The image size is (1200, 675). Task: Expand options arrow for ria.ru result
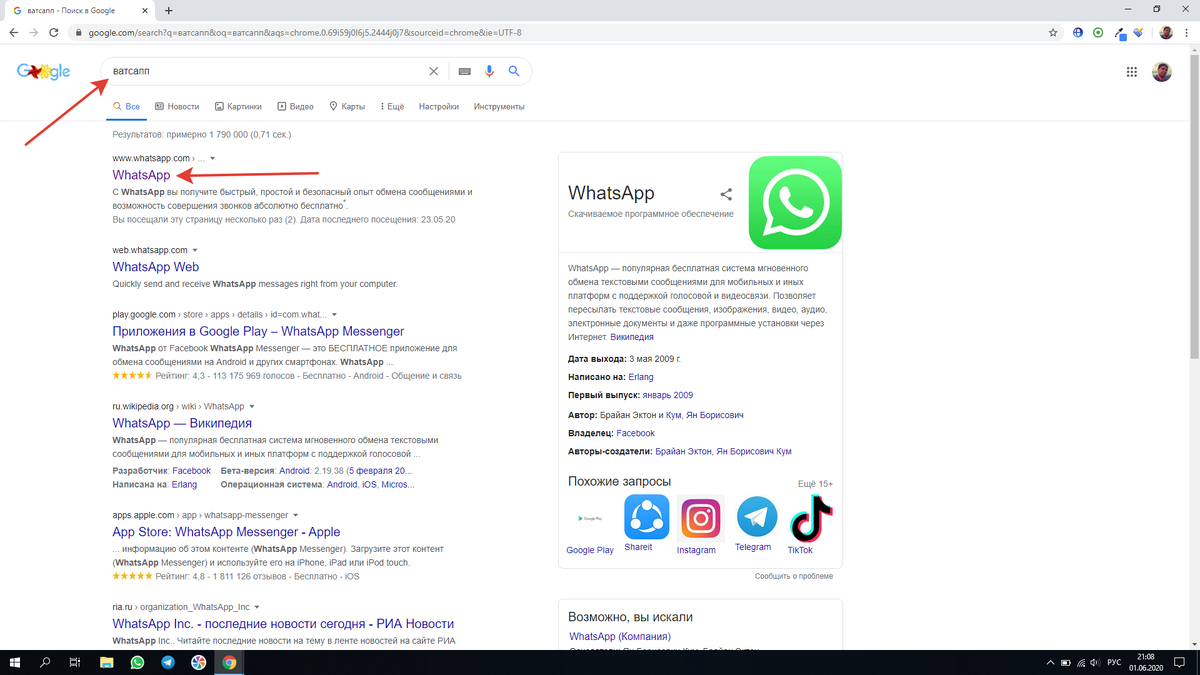pyautogui.click(x=257, y=607)
